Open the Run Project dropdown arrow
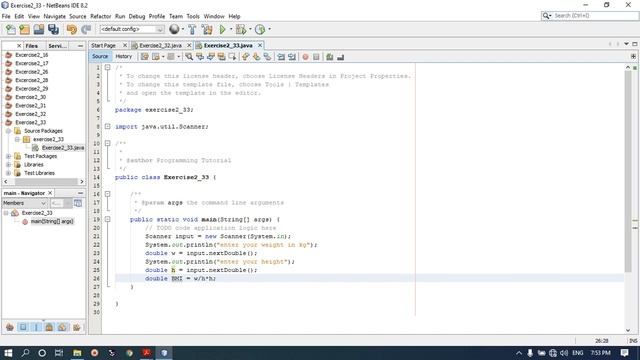This screenshot has height=360, width=640. click(x=231, y=29)
